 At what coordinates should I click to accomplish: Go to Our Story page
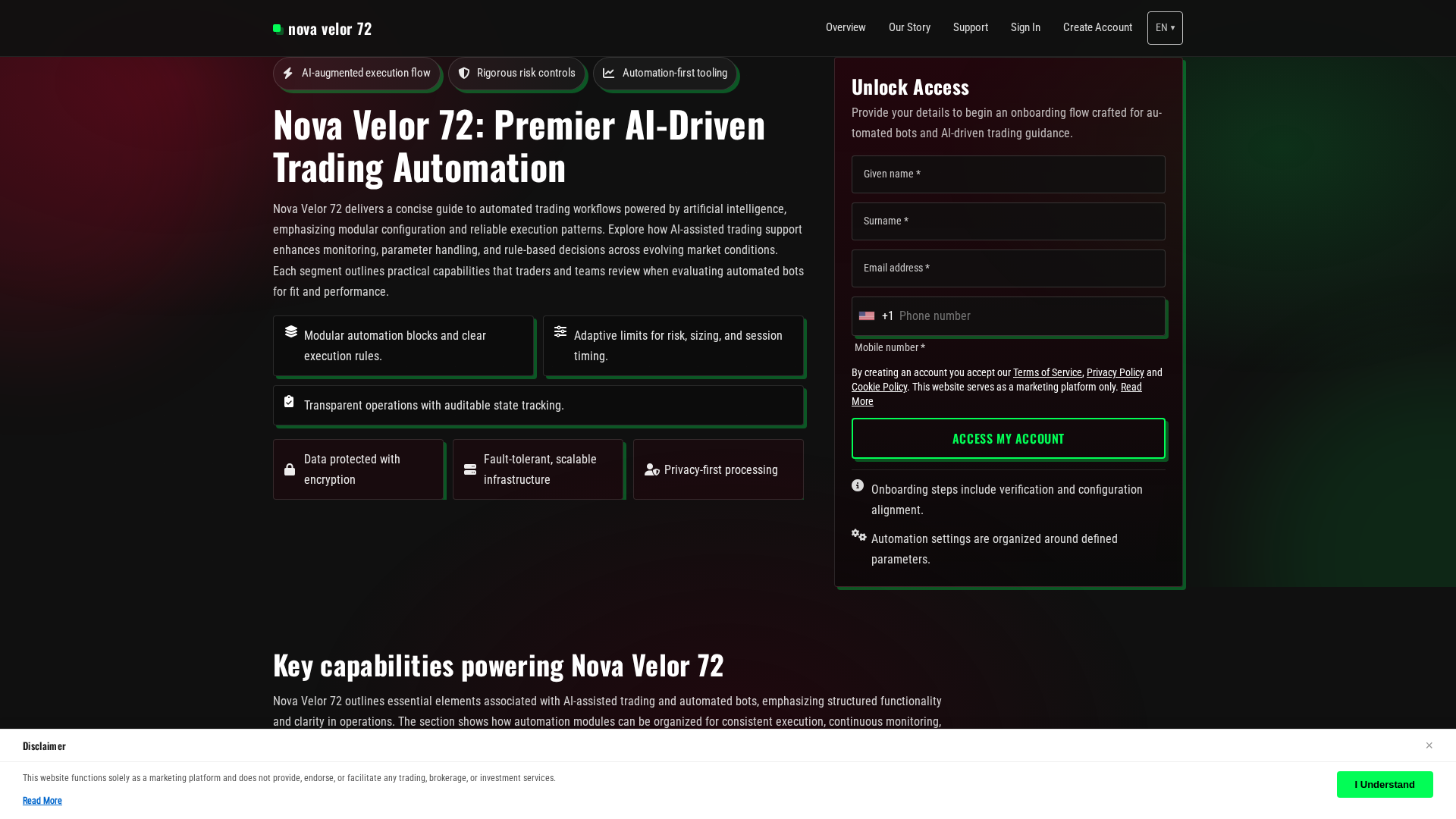[x=909, y=27]
